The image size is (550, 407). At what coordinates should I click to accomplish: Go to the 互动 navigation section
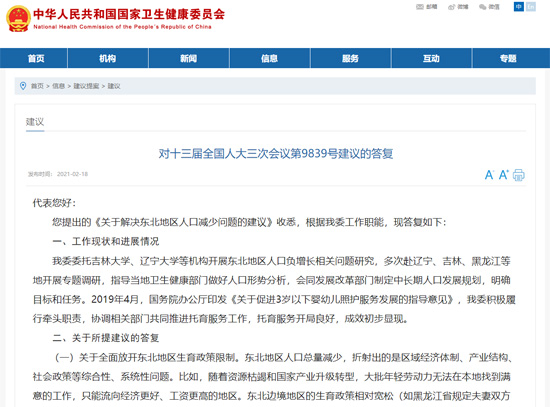[x=431, y=58]
